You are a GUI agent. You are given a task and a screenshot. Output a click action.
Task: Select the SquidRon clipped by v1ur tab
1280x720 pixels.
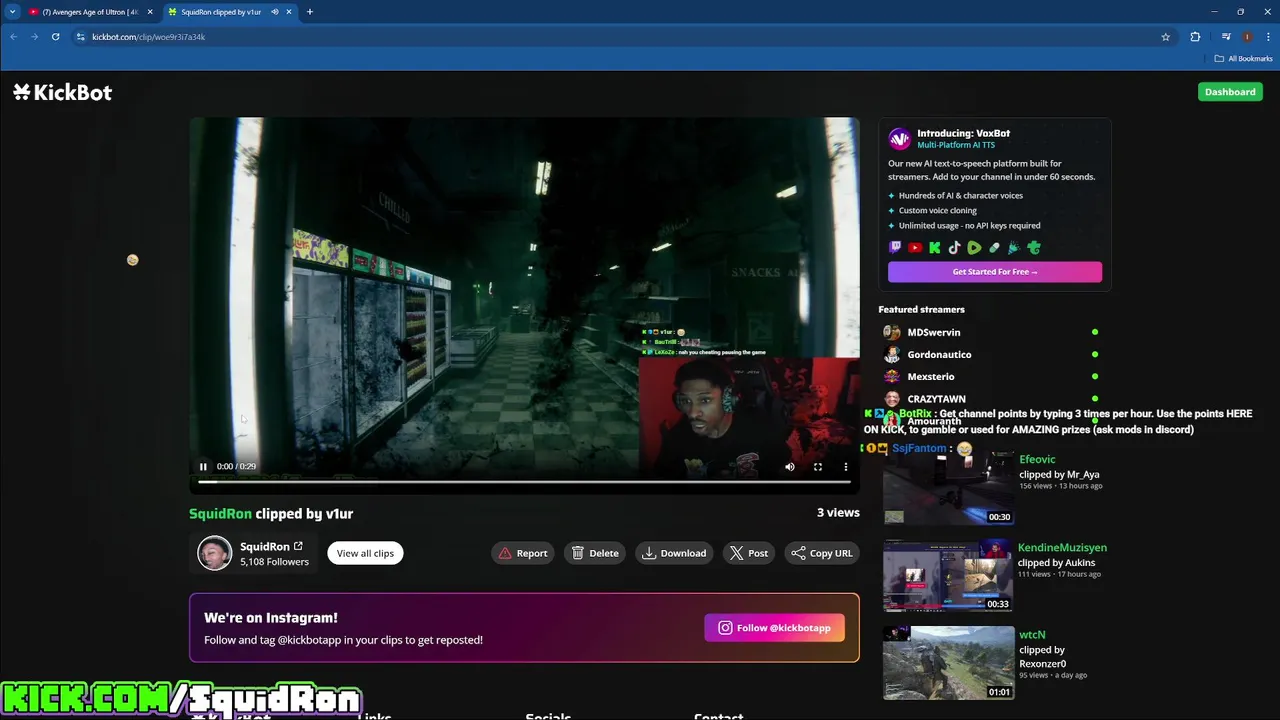pyautogui.click(x=220, y=12)
